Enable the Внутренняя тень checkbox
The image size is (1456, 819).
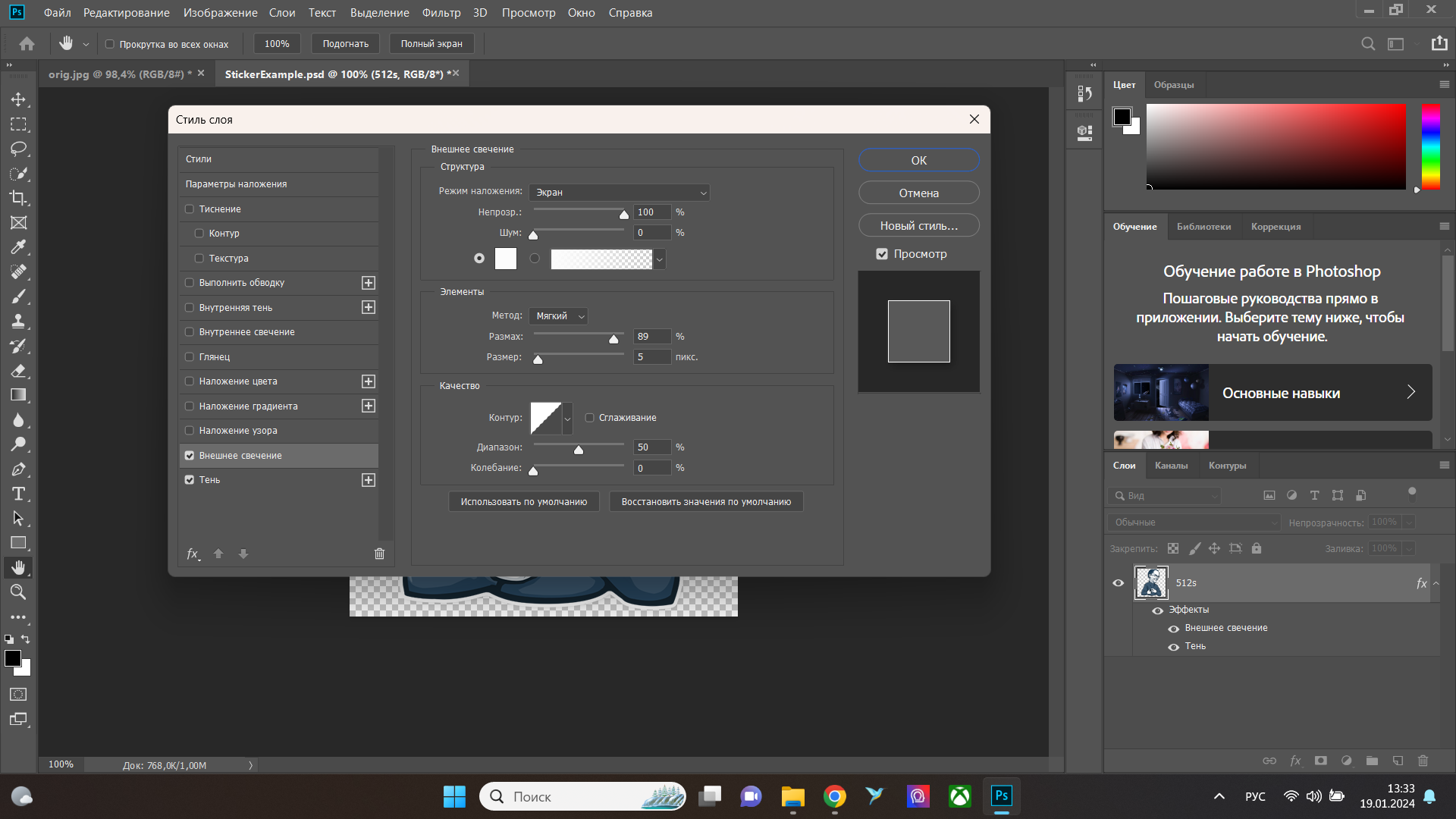[x=190, y=308]
